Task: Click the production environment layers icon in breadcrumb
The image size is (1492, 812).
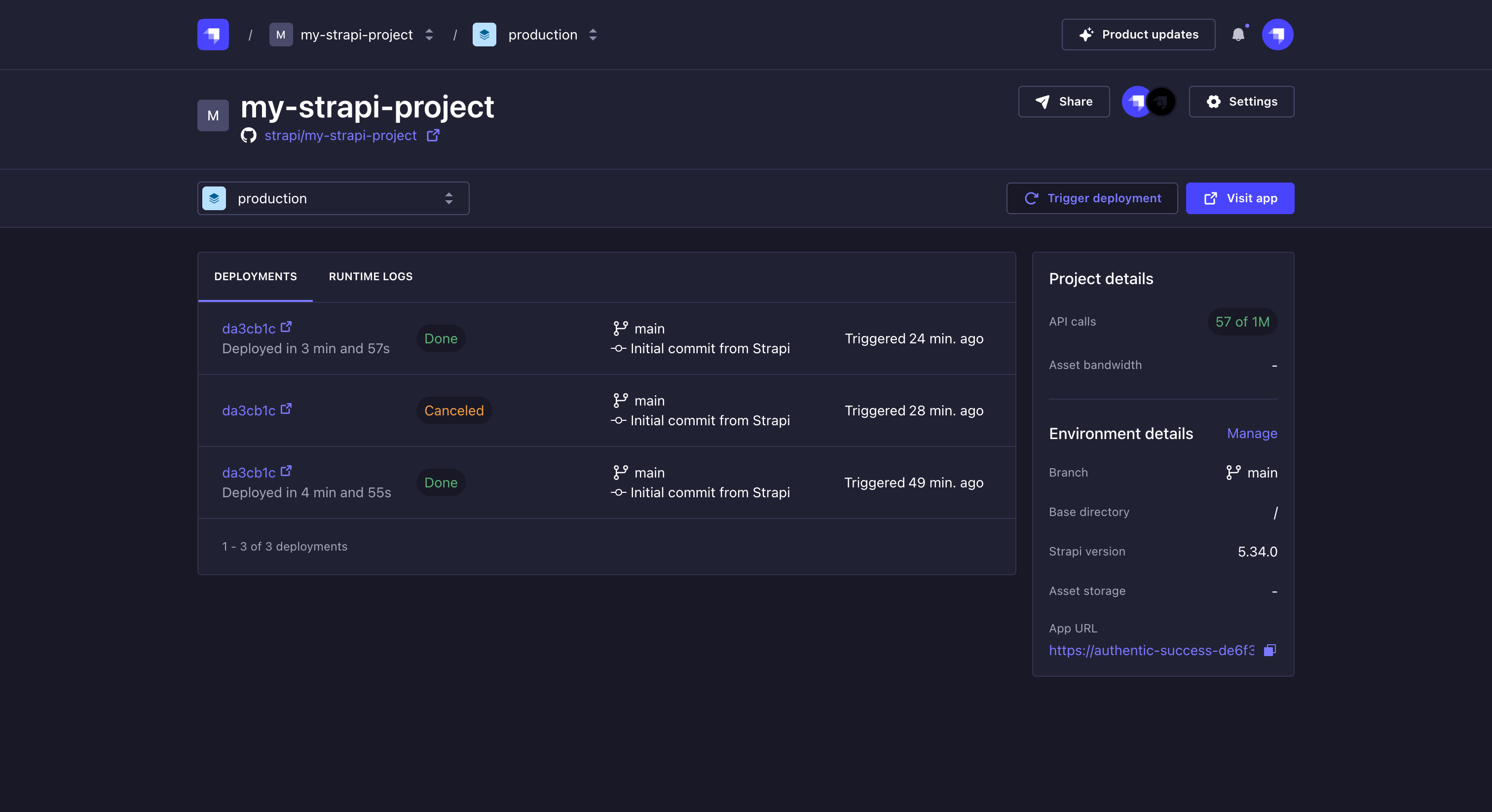Action: tap(484, 34)
